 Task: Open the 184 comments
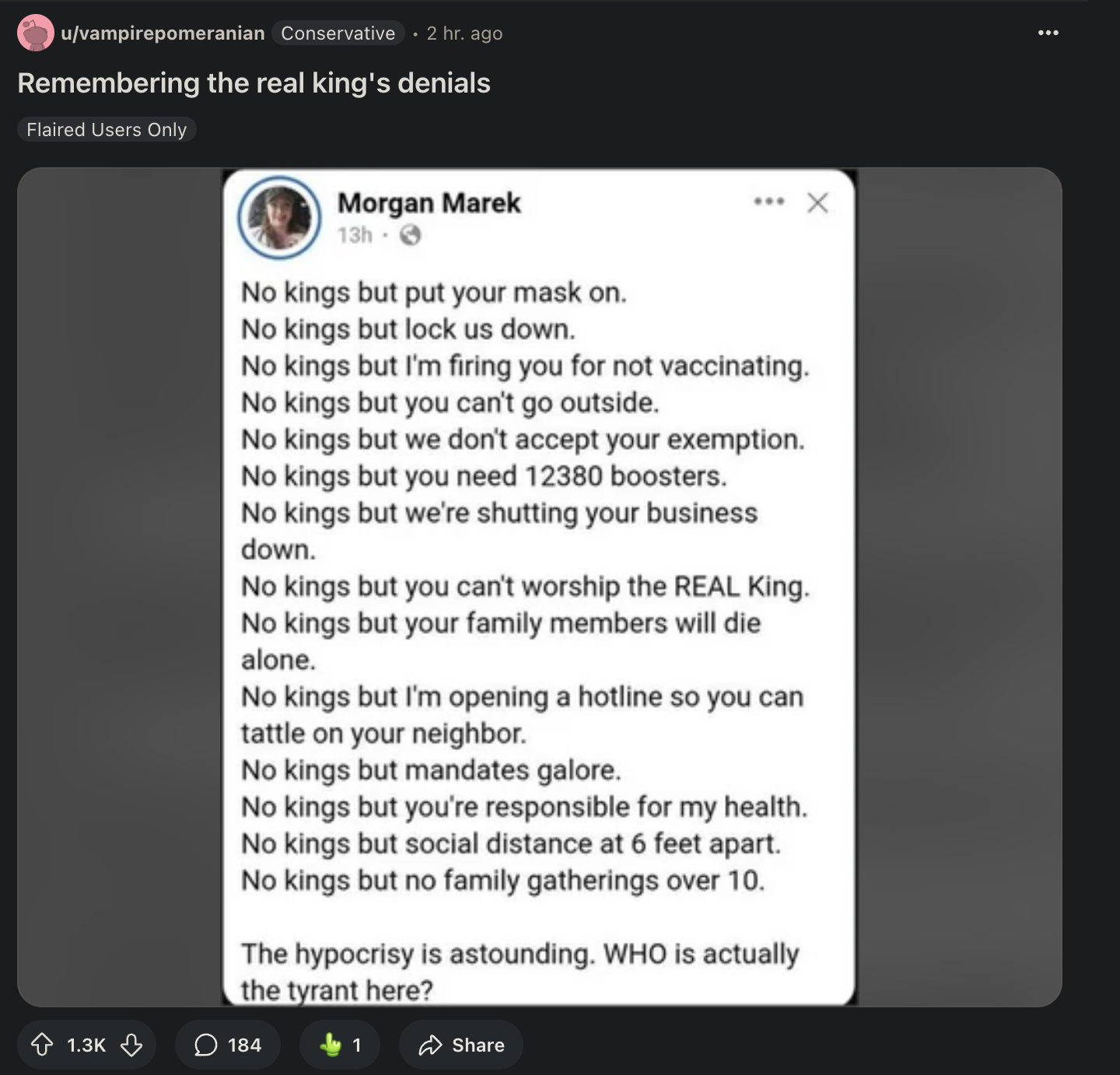(x=227, y=1045)
